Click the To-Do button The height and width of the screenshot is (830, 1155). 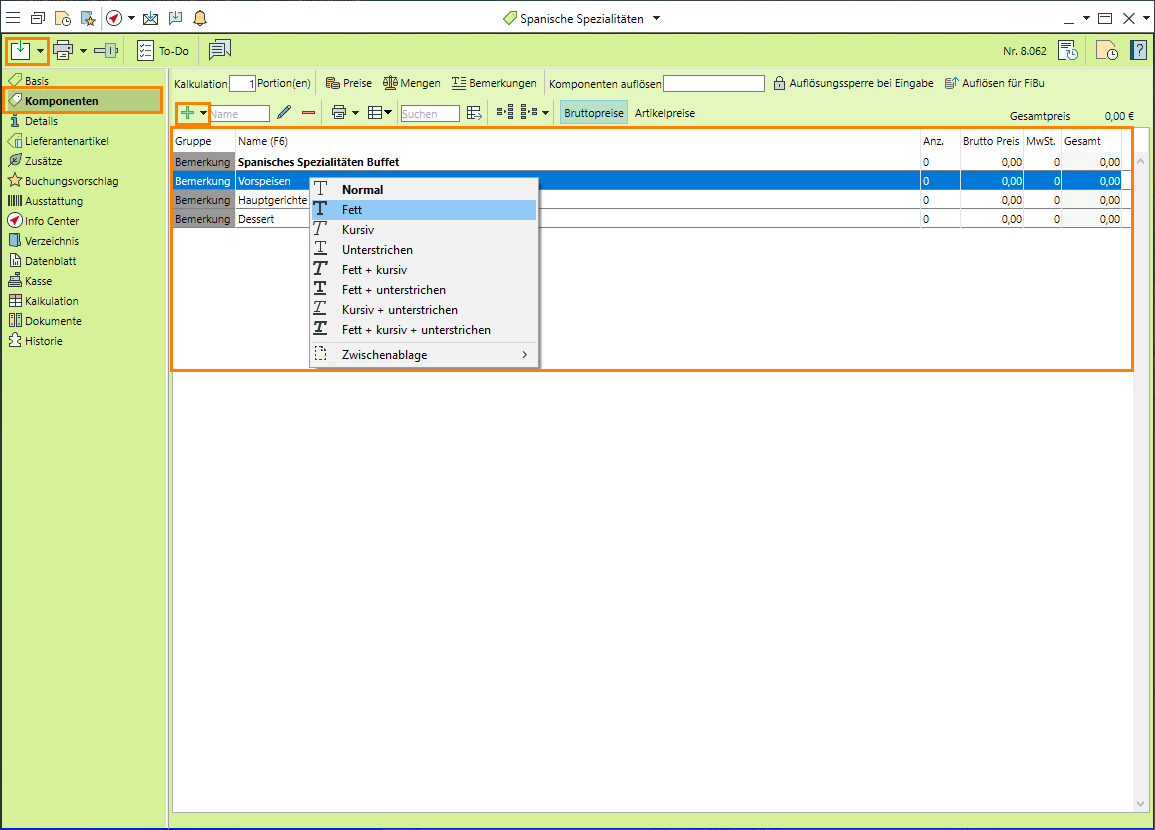click(x=163, y=50)
